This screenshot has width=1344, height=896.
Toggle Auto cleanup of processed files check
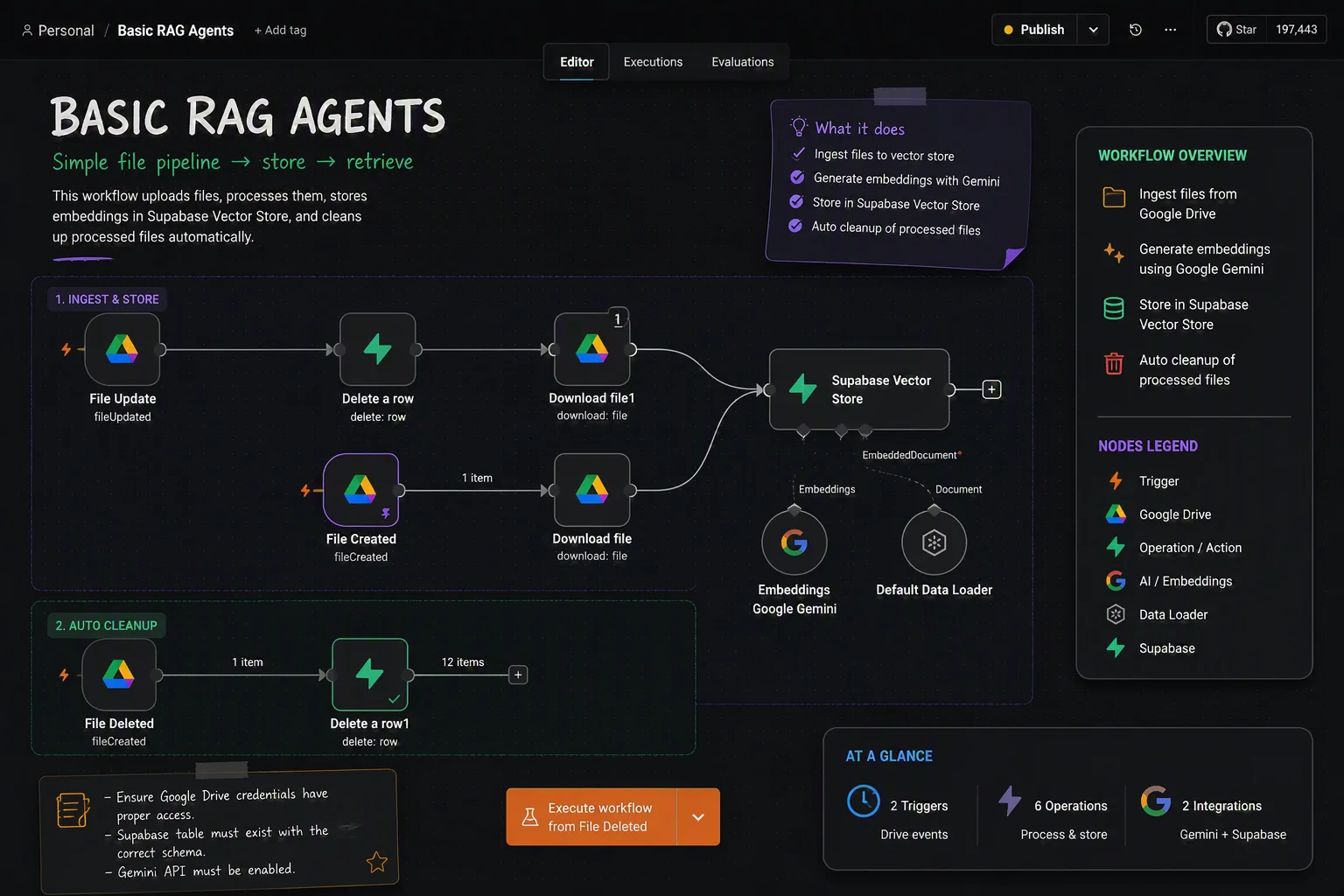point(795,226)
